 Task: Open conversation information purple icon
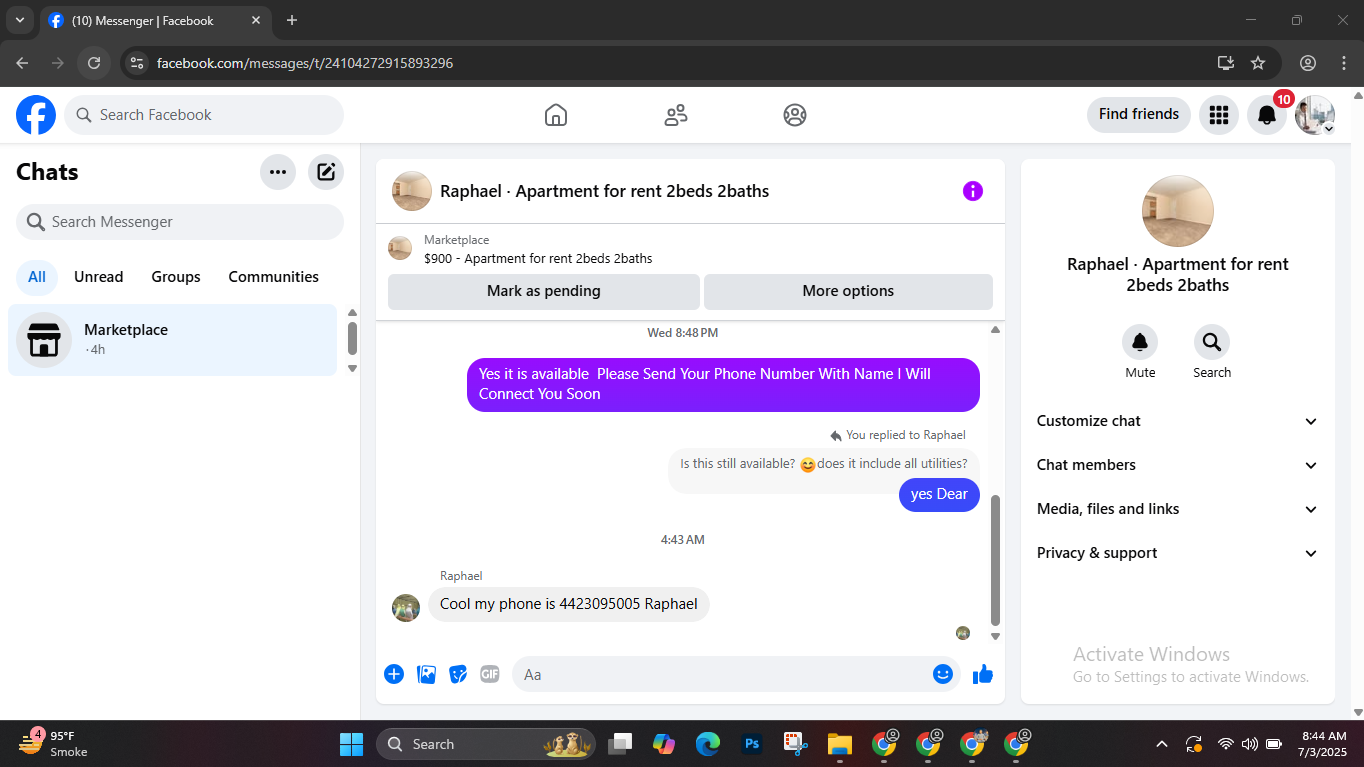pyautogui.click(x=973, y=191)
